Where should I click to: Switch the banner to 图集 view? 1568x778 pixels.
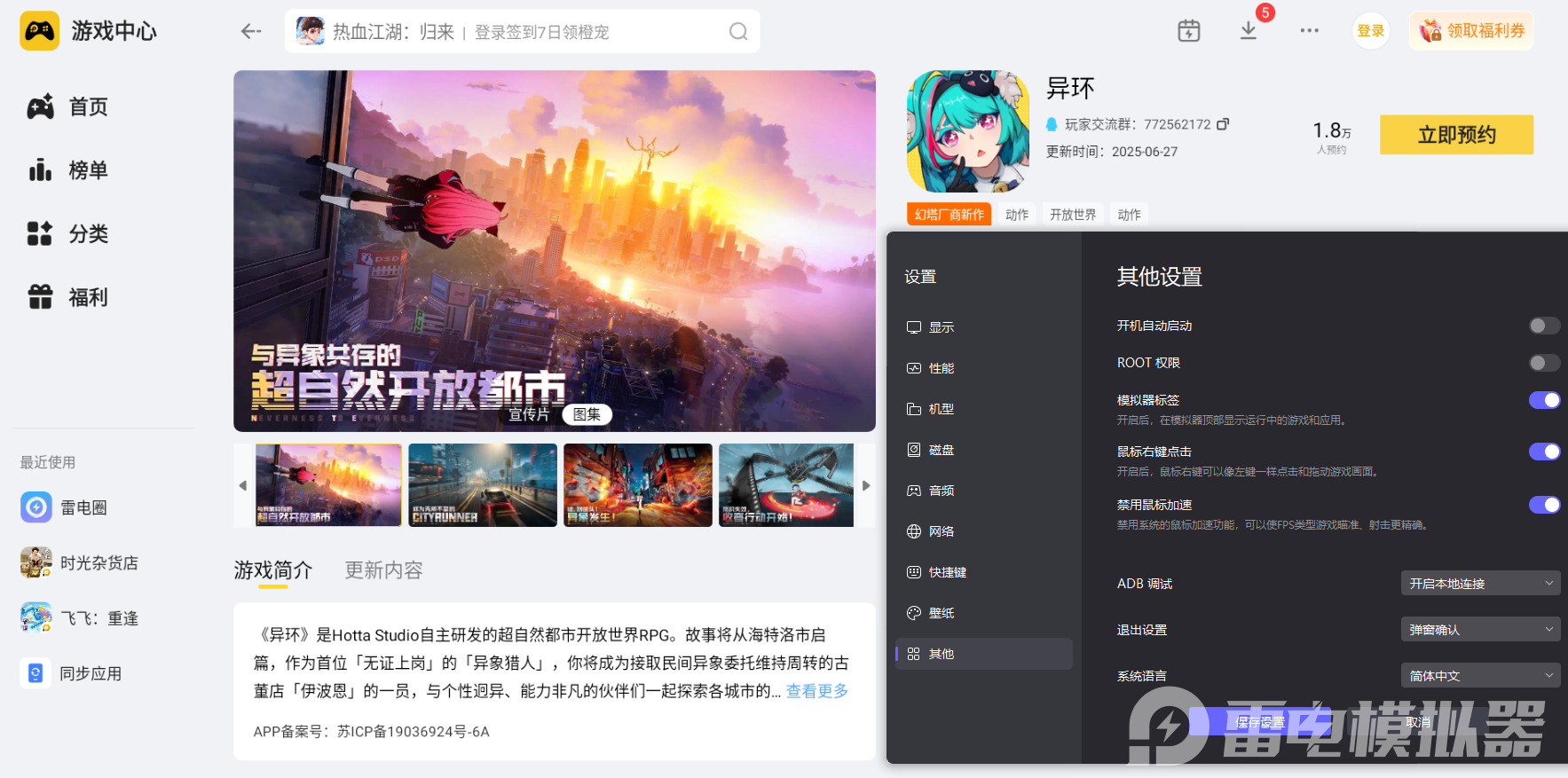[x=587, y=414]
